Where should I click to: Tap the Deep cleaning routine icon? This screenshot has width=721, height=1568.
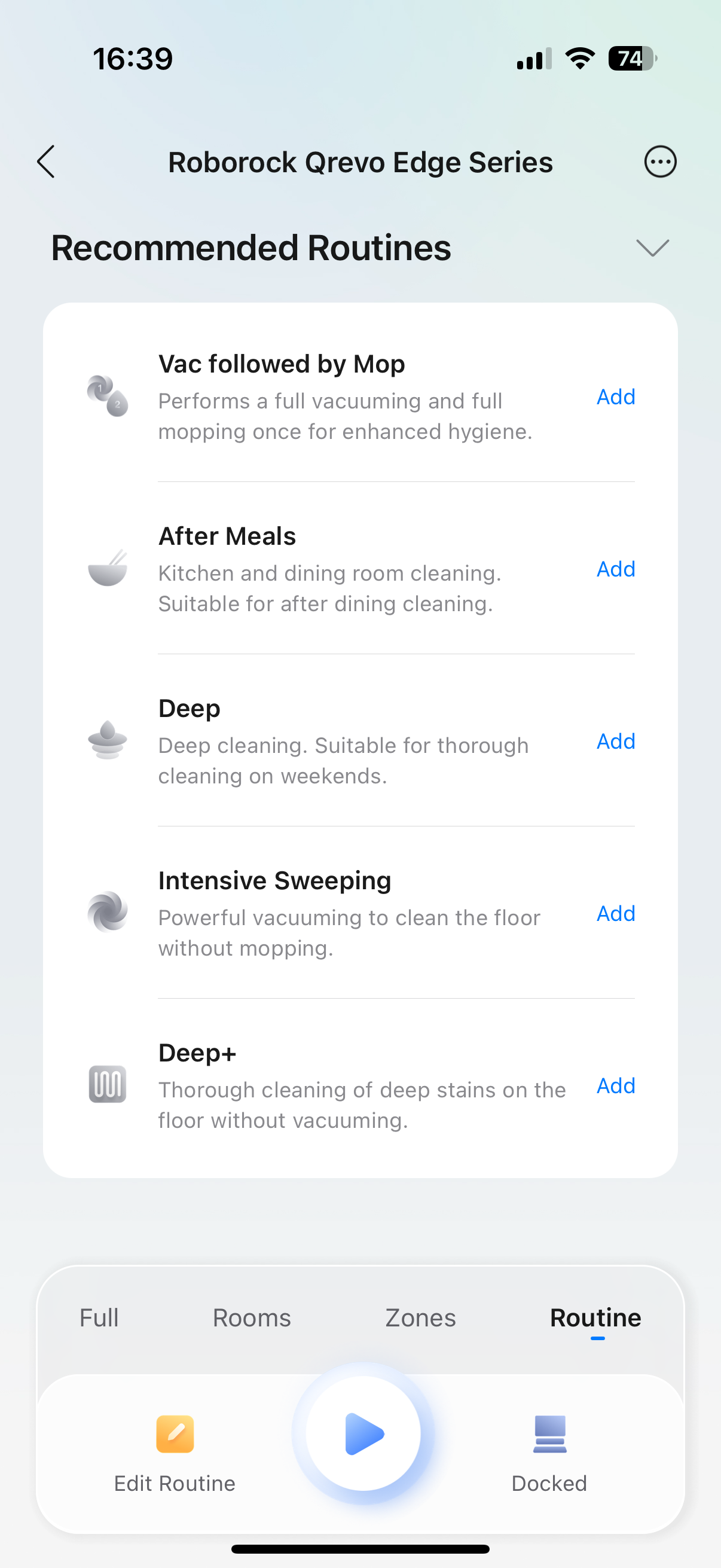108,740
